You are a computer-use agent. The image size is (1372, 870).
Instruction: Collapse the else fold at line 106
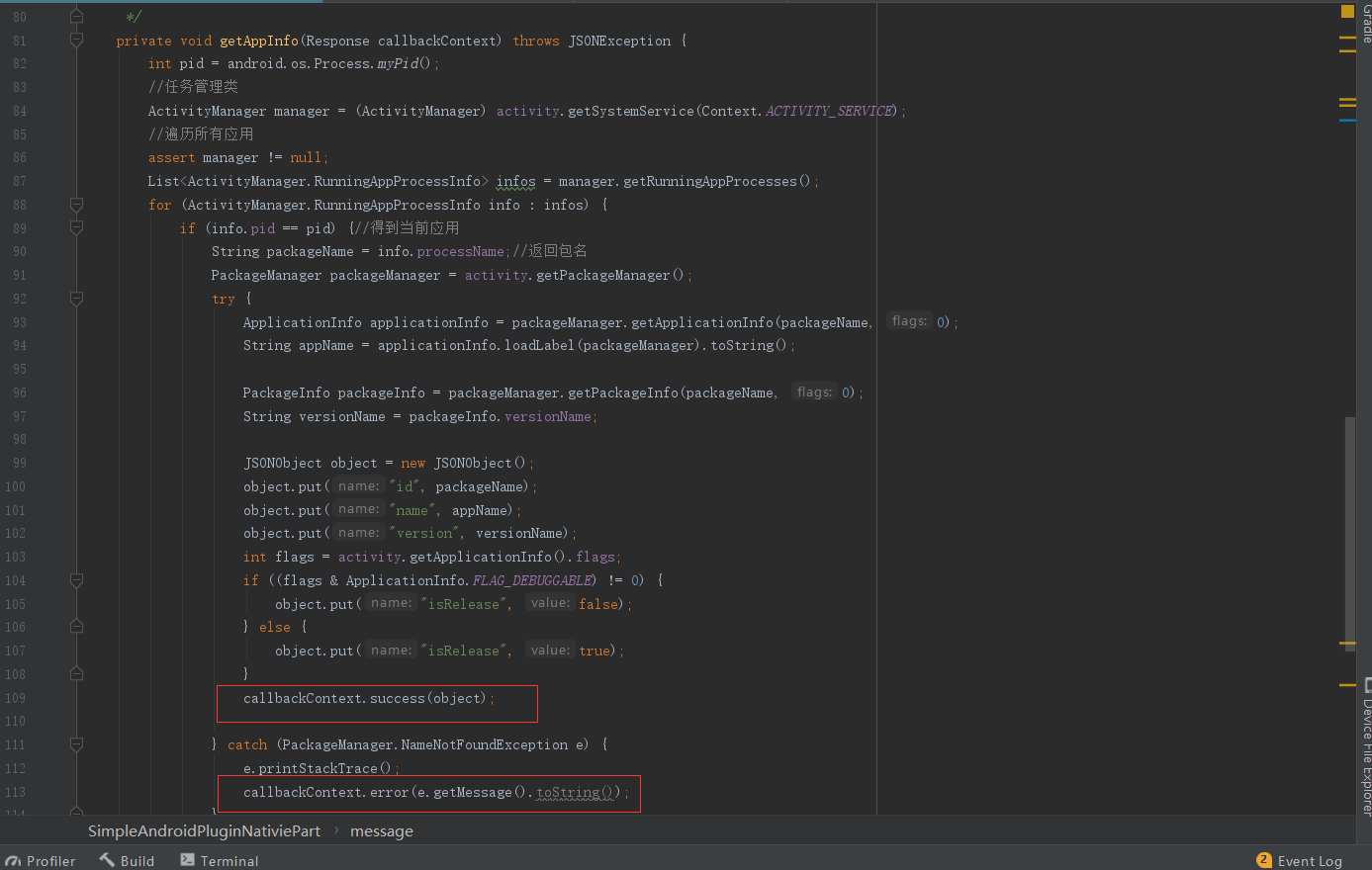click(76, 627)
